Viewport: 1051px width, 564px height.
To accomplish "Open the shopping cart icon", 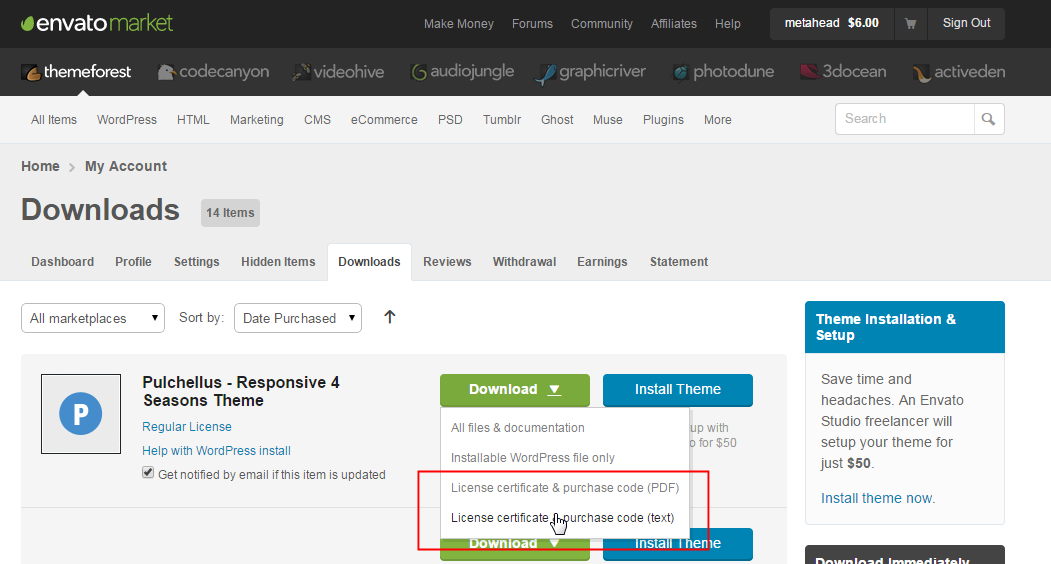I will (910, 23).
